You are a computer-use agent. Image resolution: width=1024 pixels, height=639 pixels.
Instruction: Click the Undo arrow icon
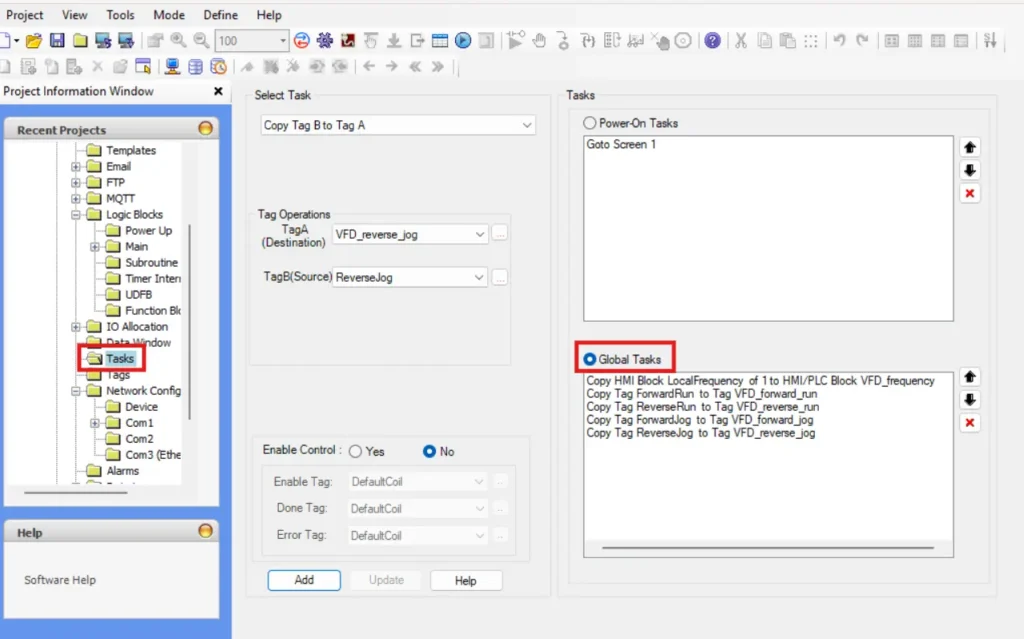point(837,41)
